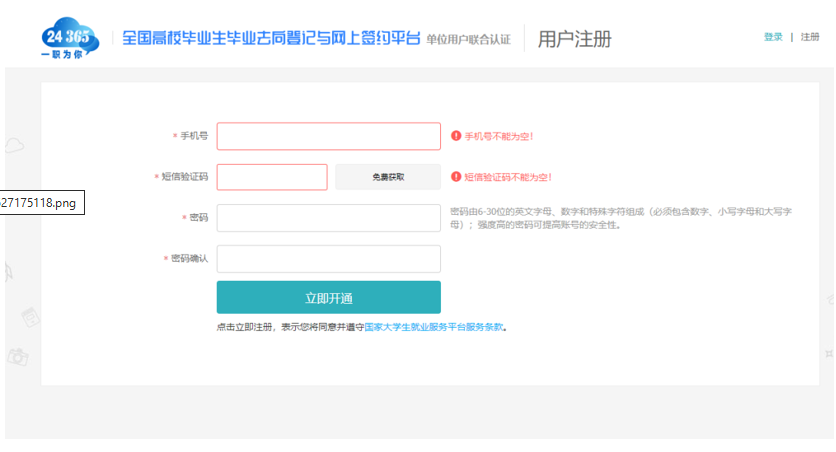Click the 24365 cloud logo
This screenshot has height=452, width=836.
tap(69, 37)
